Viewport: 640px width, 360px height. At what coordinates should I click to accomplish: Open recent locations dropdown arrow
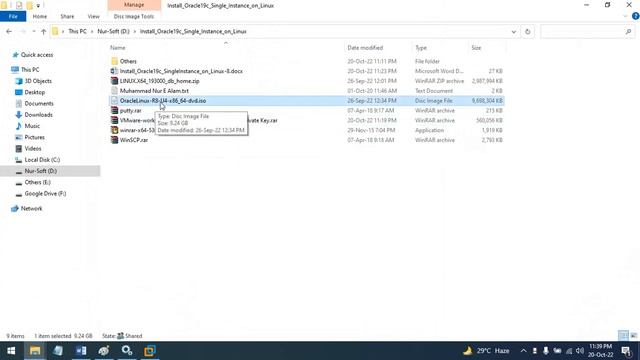pyautogui.click(x=34, y=31)
